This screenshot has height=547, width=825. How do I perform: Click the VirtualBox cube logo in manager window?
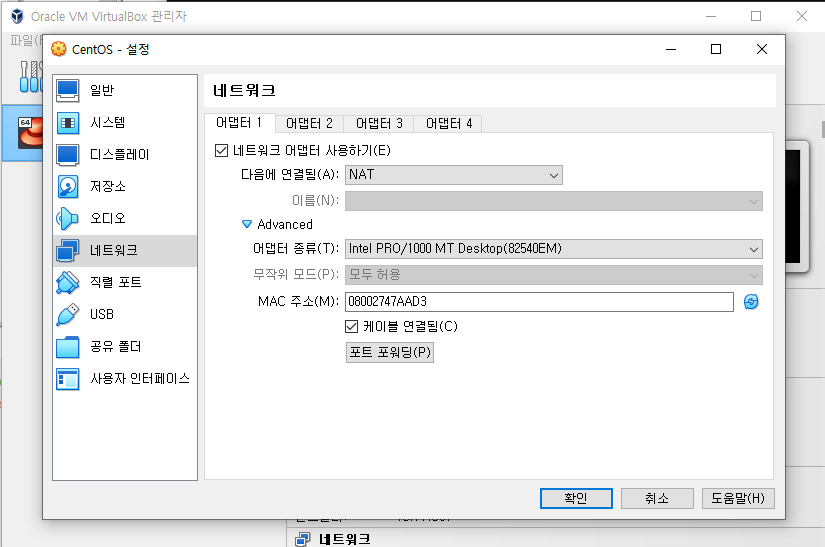click(x=17, y=16)
